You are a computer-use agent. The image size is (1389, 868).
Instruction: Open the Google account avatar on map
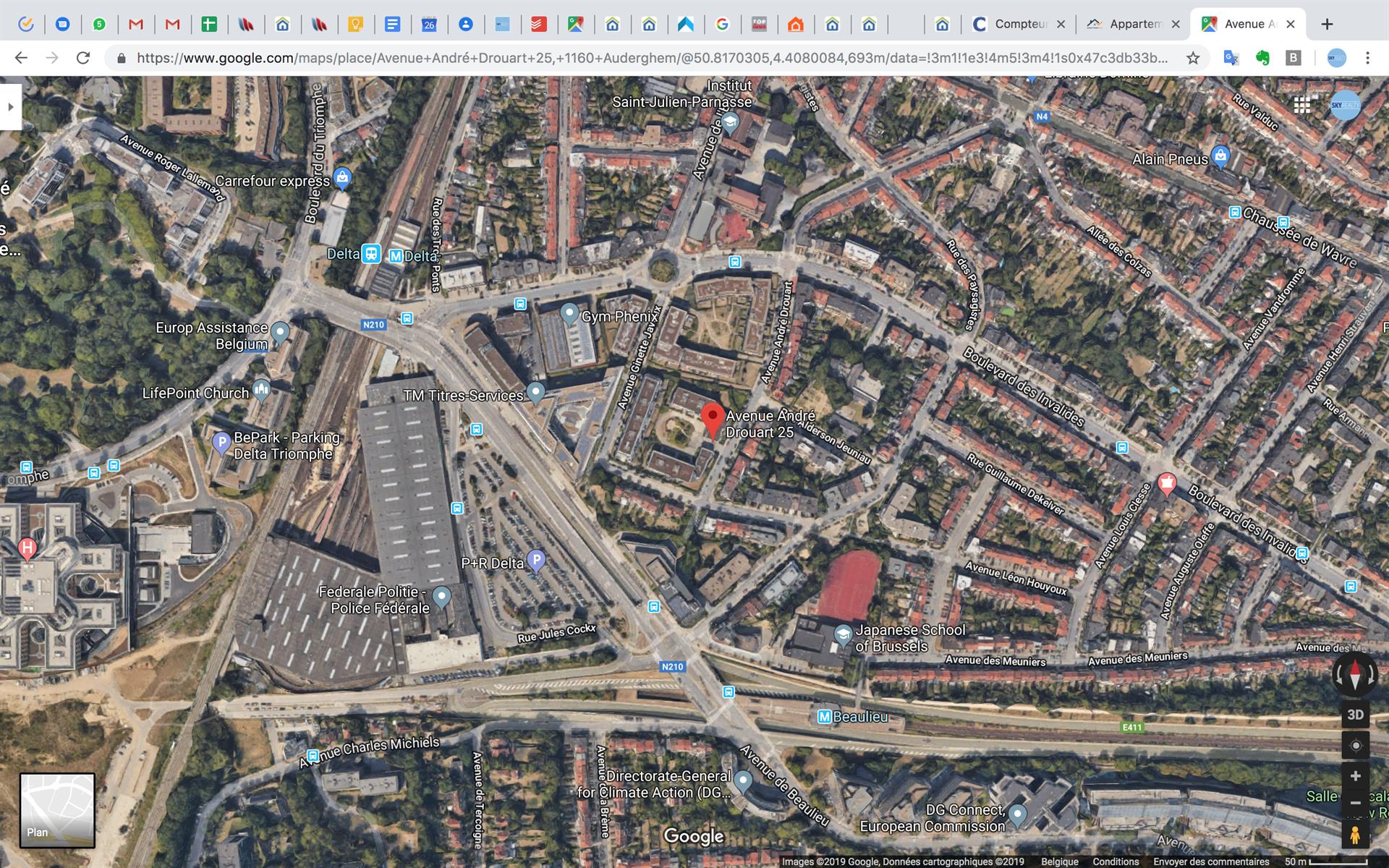(1345, 106)
